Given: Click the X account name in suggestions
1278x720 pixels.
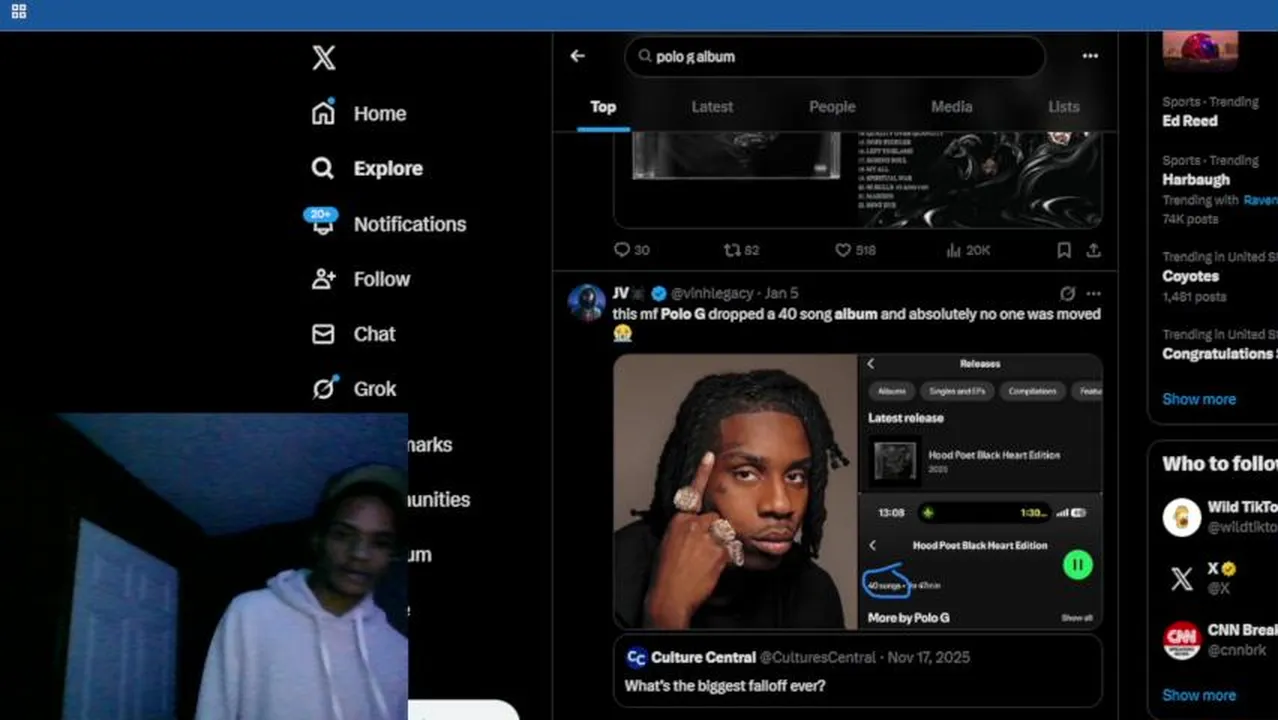Looking at the screenshot, I should (x=1212, y=568).
